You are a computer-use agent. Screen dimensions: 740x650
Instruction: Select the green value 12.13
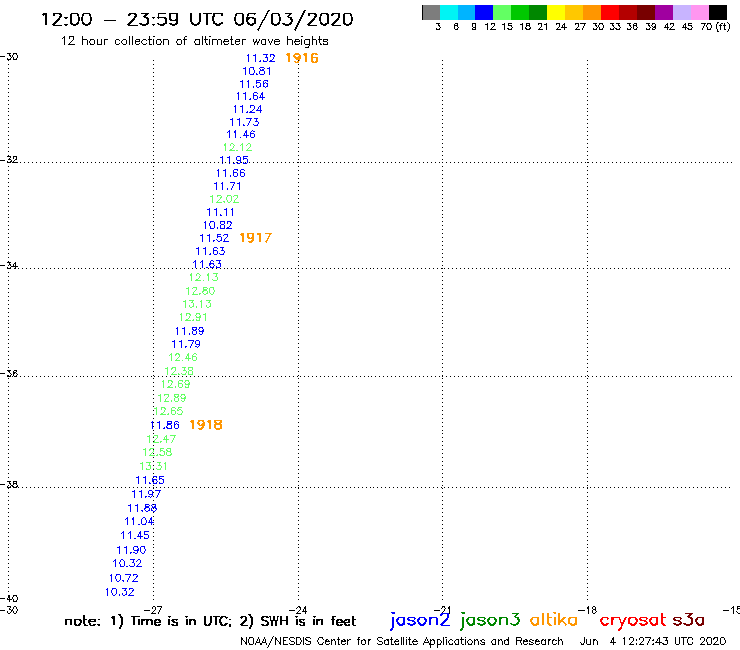(204, 277)
